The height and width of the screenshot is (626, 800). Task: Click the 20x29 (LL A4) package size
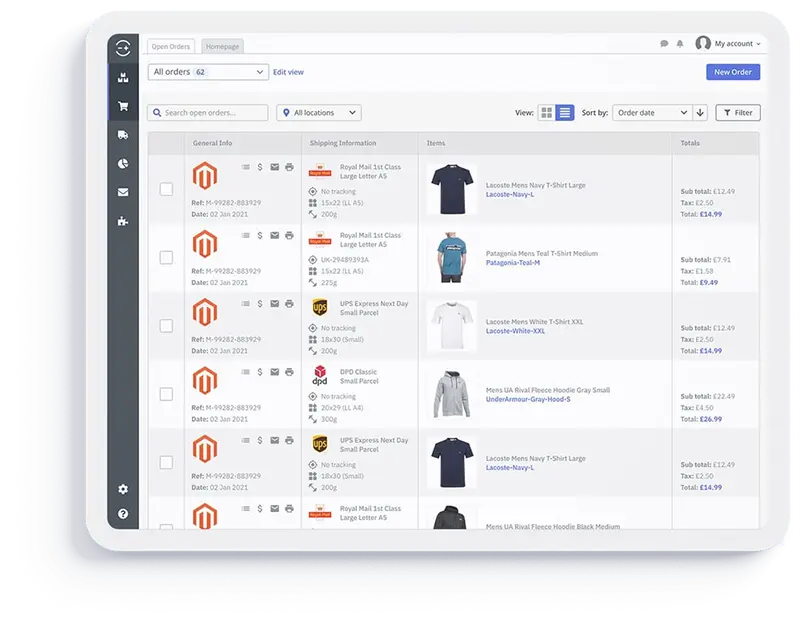tap(342, 408)
